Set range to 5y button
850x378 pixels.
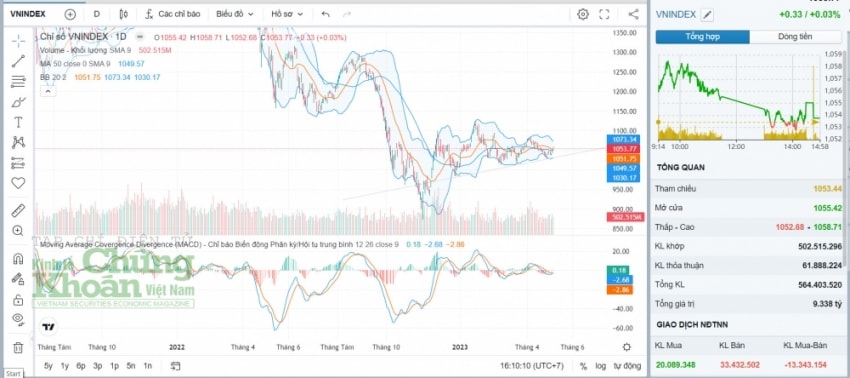[x=48, y=366]
